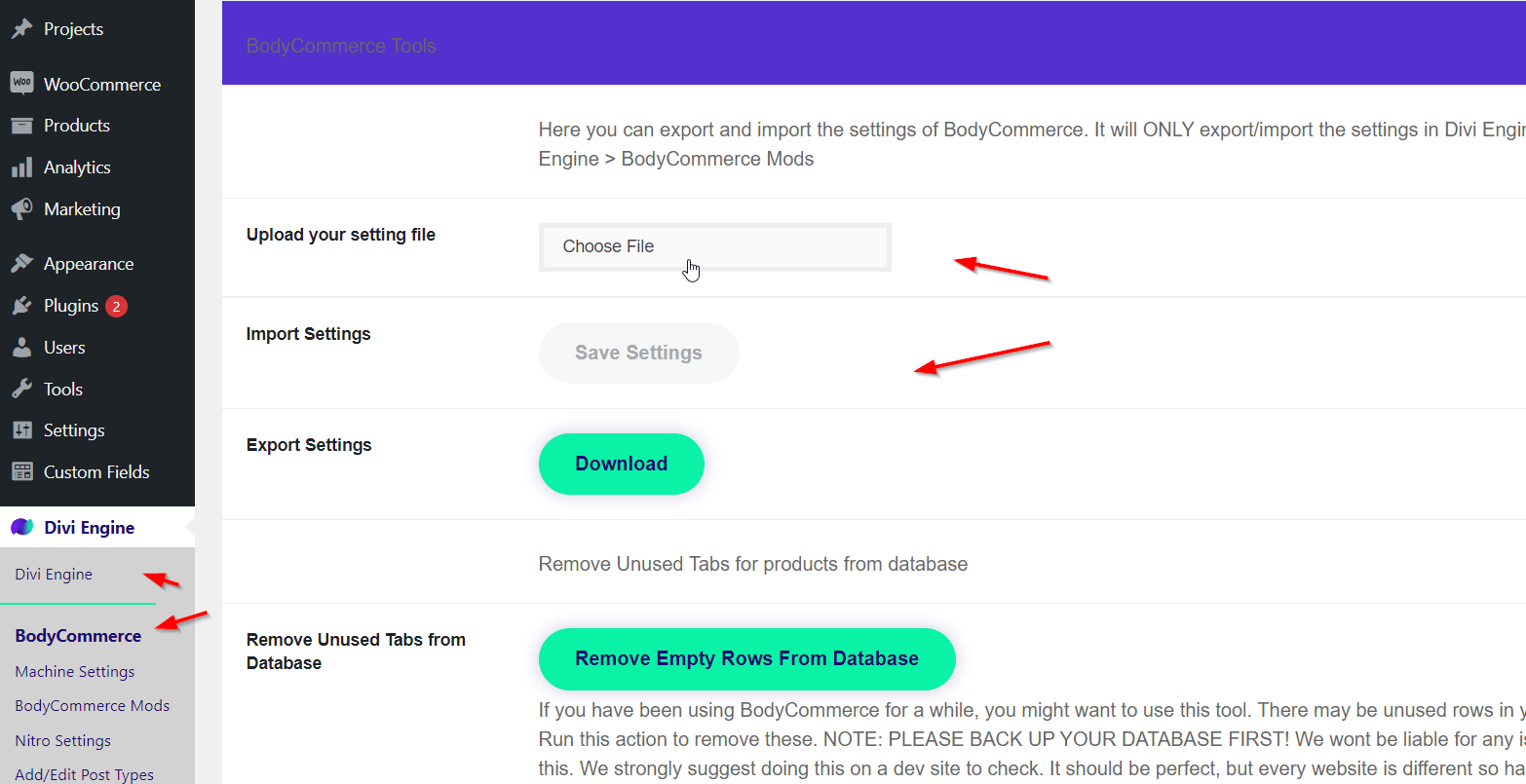Open the Divi Engine top-level menu
Image resolution: width=1526 pixels, height=784 pixels.
tap(89, 528)
